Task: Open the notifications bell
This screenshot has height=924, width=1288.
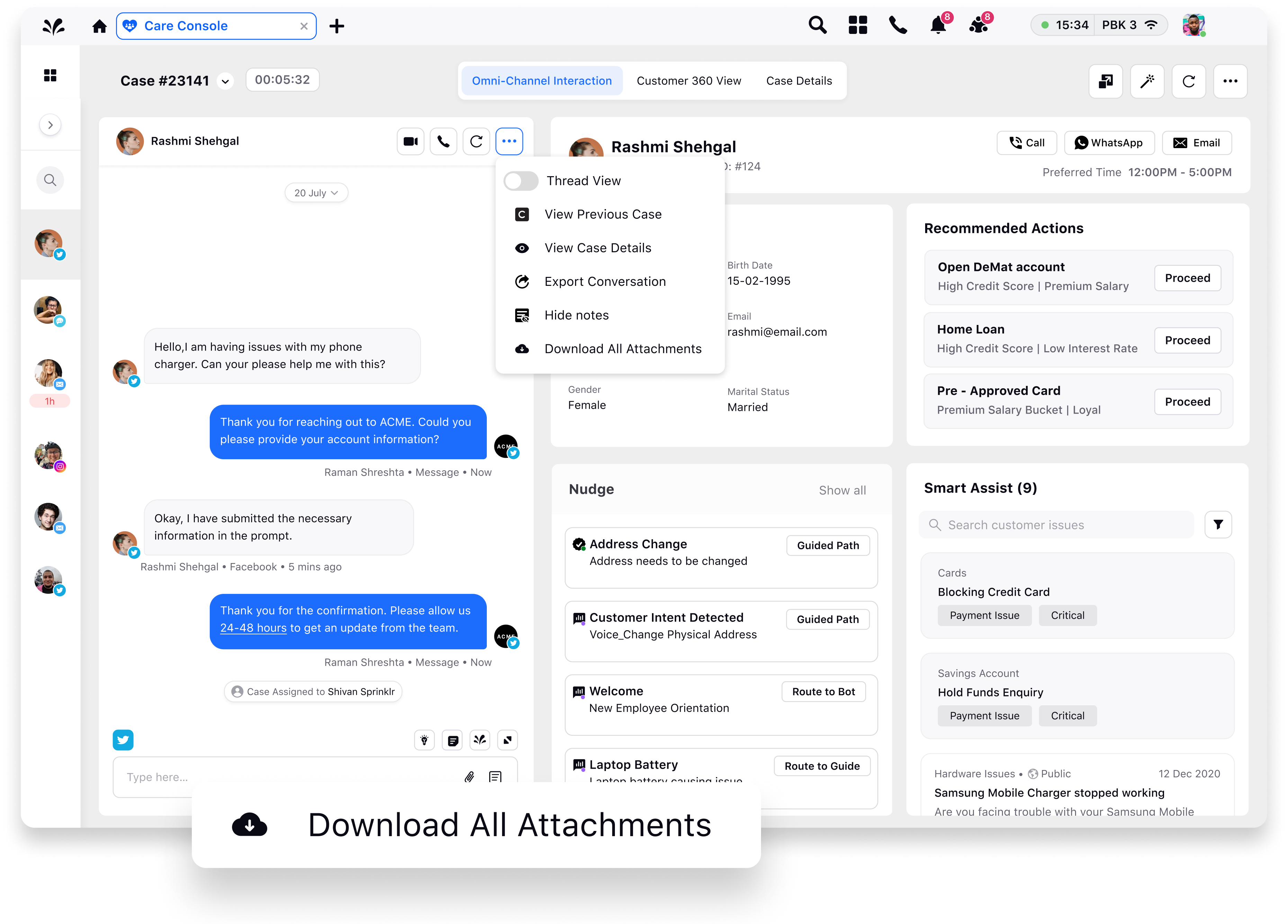Action: click(938, 26)
